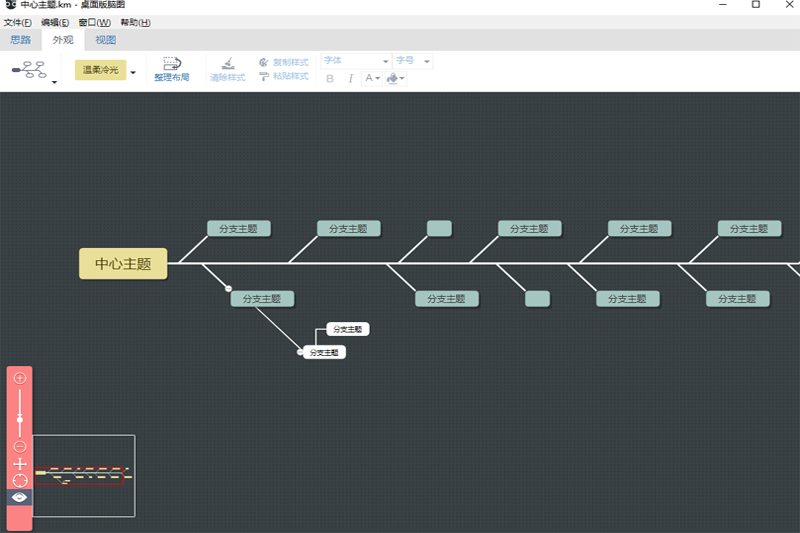The image size is (800, 533).
Task: Toggle bold text formatting
Action: (x=330, y=78)
